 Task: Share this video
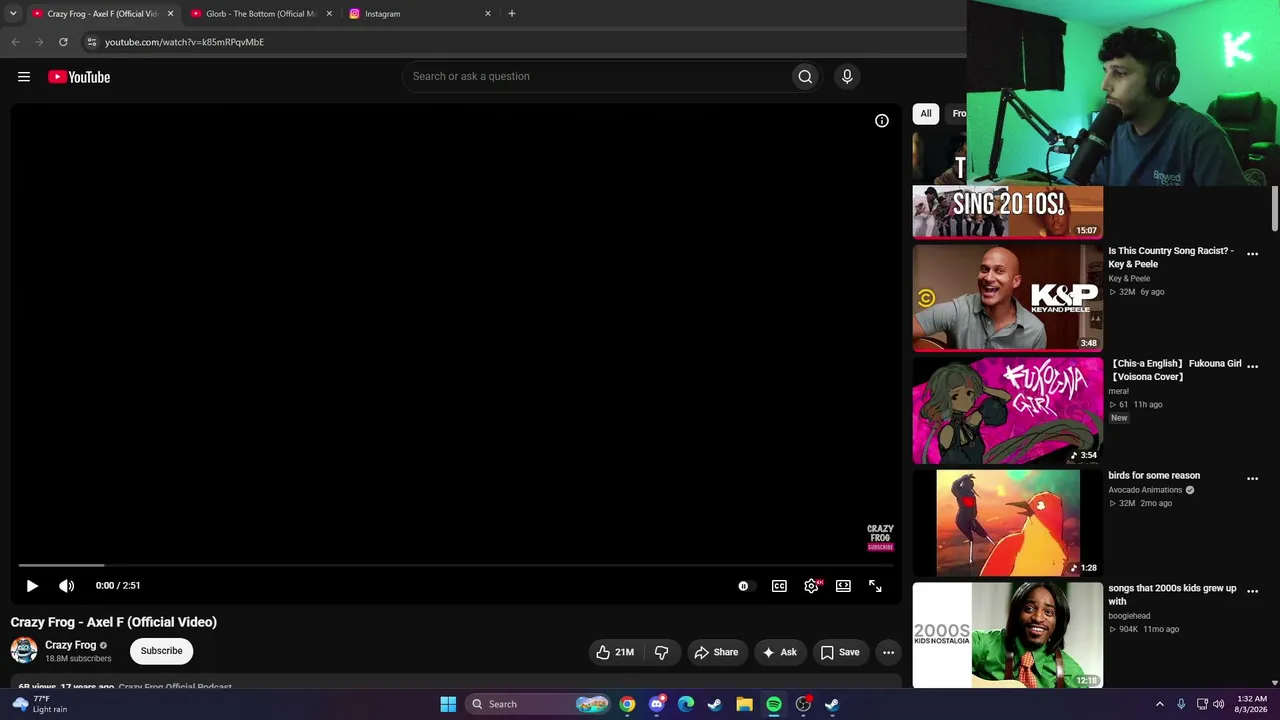tap(716, 652)
